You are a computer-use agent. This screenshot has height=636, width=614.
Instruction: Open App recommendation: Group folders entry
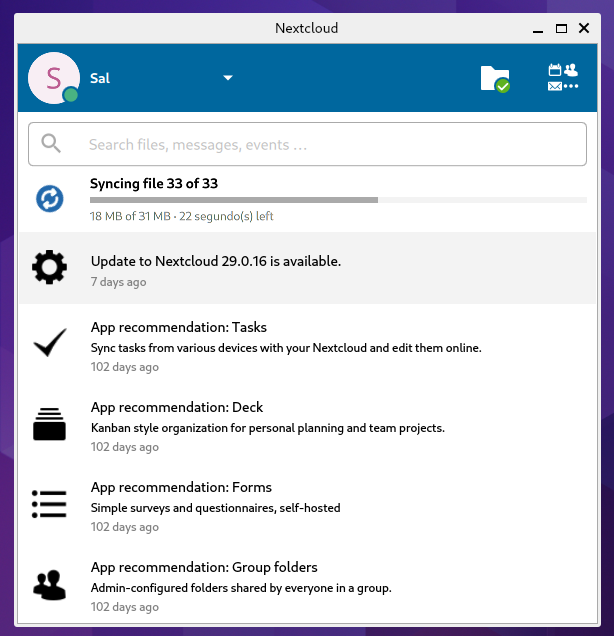(307, 586)
